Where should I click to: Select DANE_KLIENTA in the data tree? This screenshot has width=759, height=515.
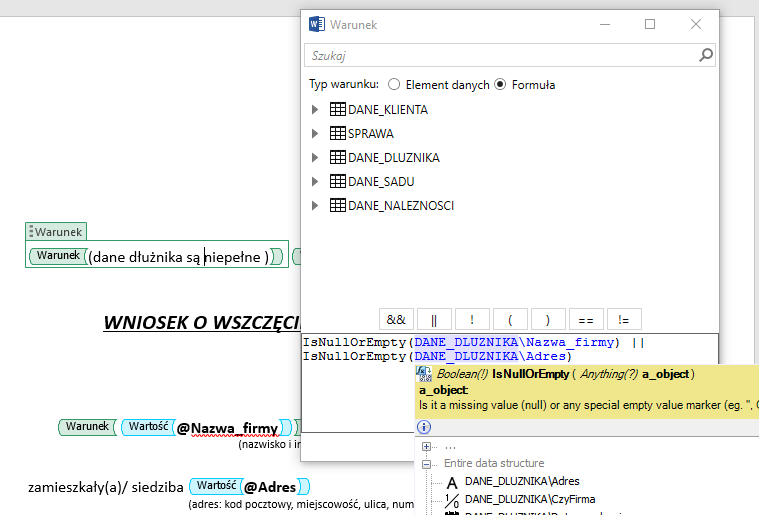click(x=388, y=110)
